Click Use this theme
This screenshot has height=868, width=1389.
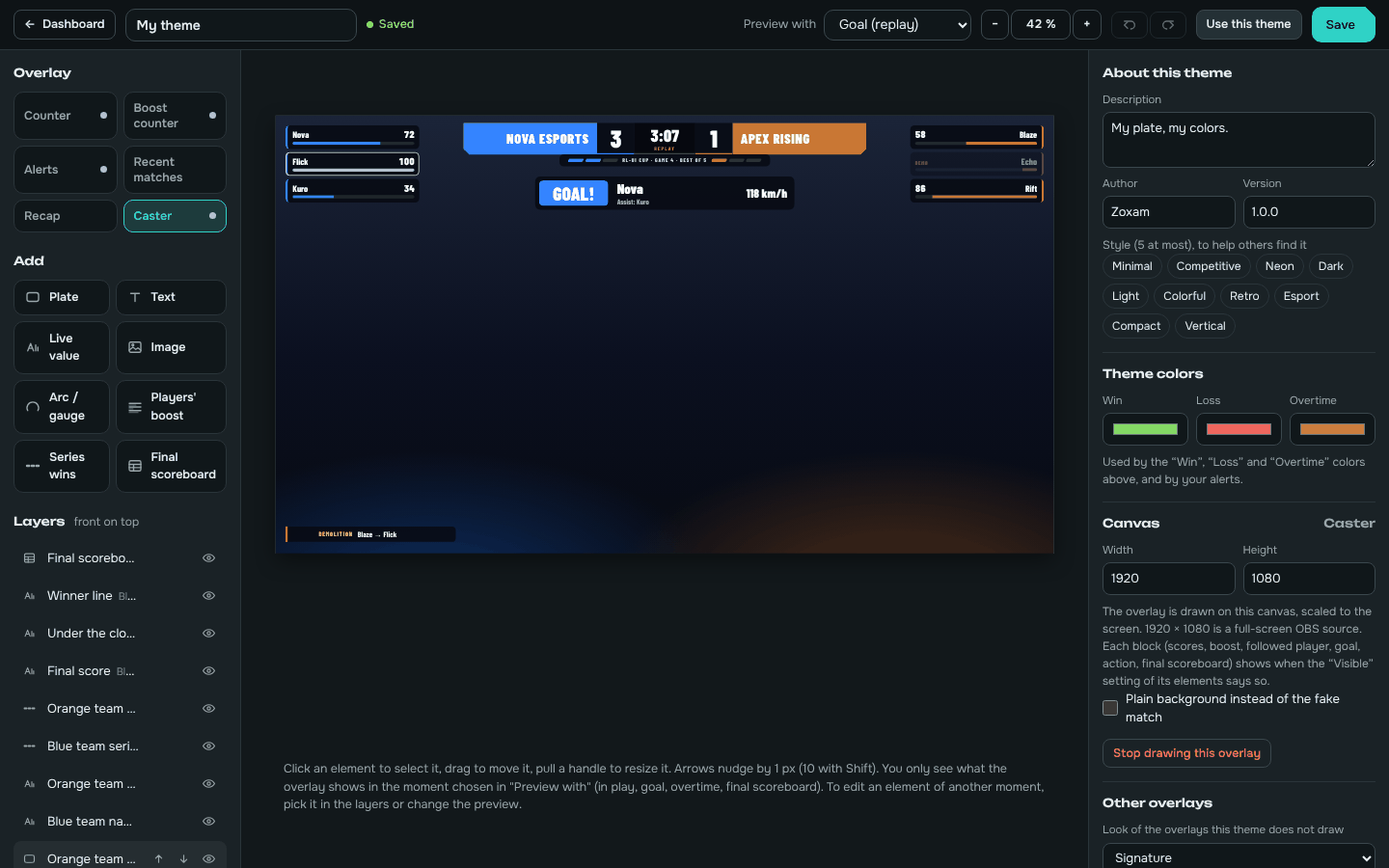click(x=1248, y=24)
